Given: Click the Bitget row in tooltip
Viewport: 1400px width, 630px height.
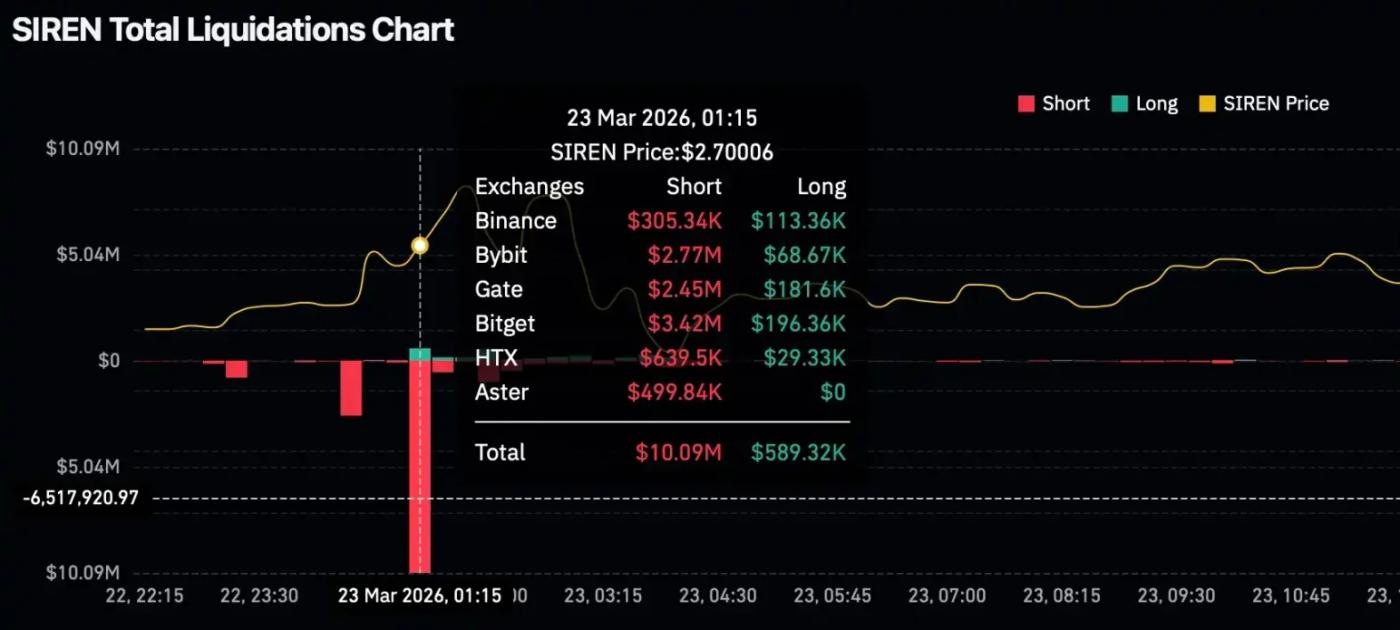Looking at the screenshot, I should click(505, 324).
